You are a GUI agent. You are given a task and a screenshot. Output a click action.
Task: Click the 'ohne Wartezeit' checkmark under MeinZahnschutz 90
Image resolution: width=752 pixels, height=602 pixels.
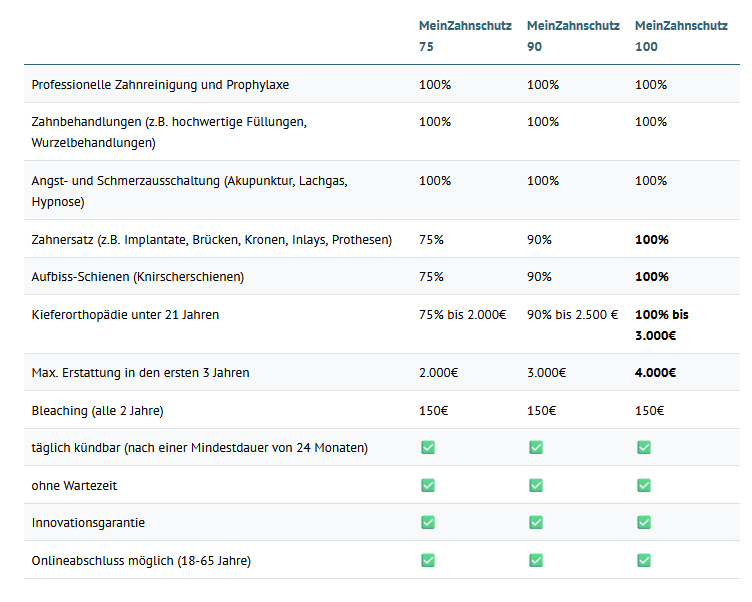tap(536, 485)
